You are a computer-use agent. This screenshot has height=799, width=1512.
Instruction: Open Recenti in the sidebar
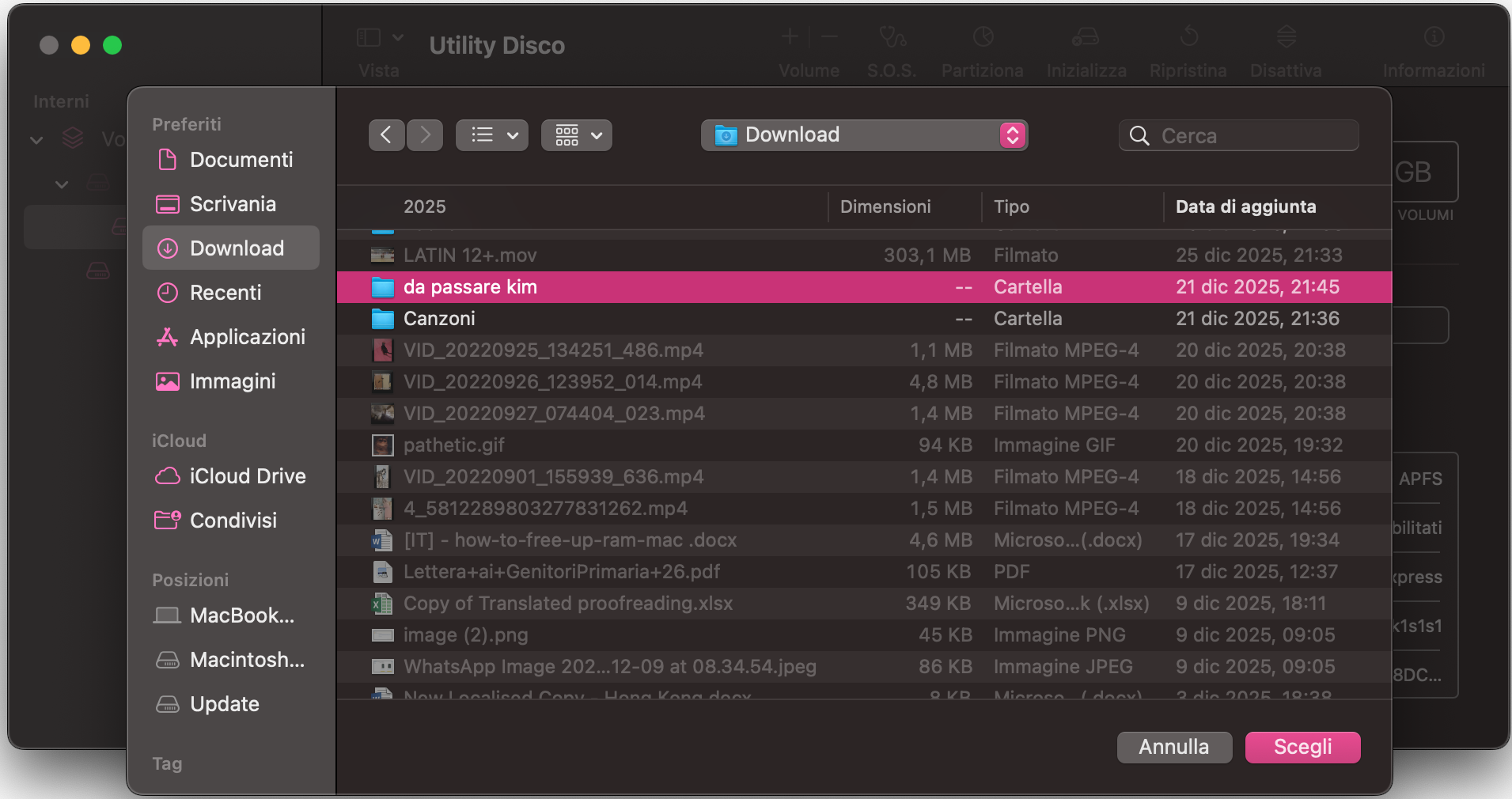click(x=230, y=293)
